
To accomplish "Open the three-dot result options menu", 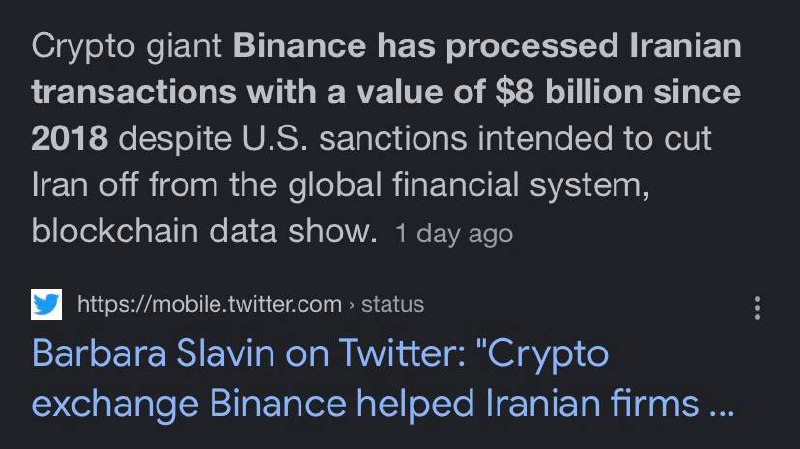I will (x=757, y=308).
